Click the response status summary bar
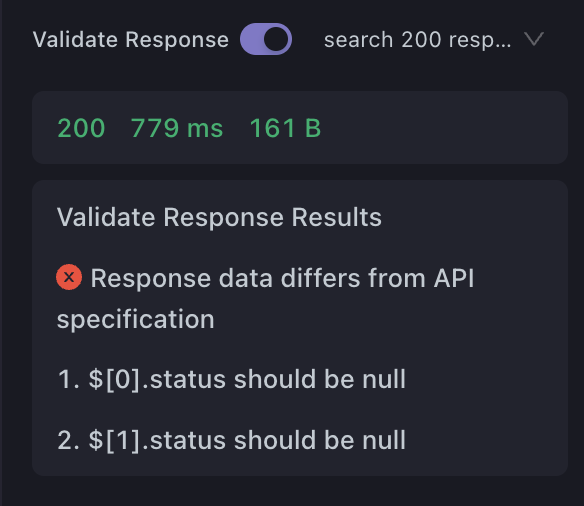 tap(300, 128)
